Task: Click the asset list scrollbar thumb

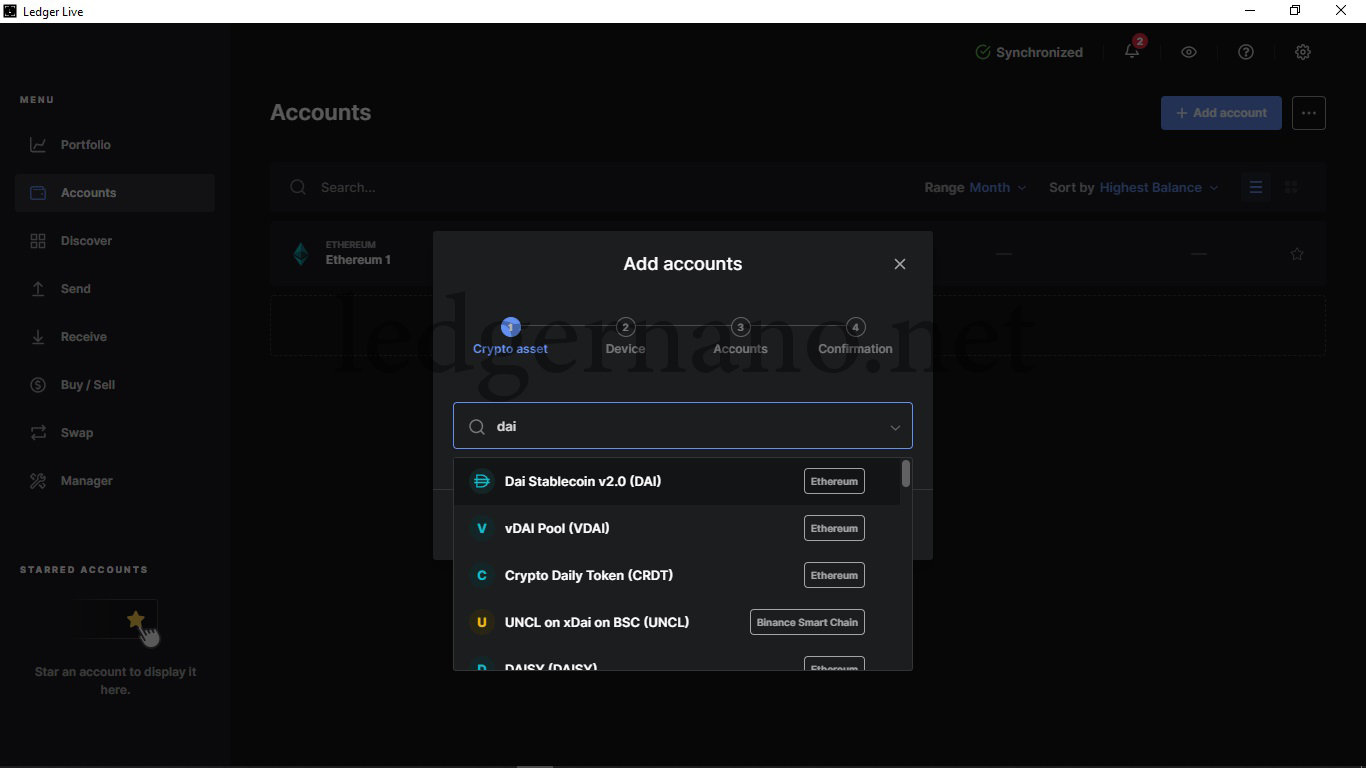Action: tap(906, 474)
